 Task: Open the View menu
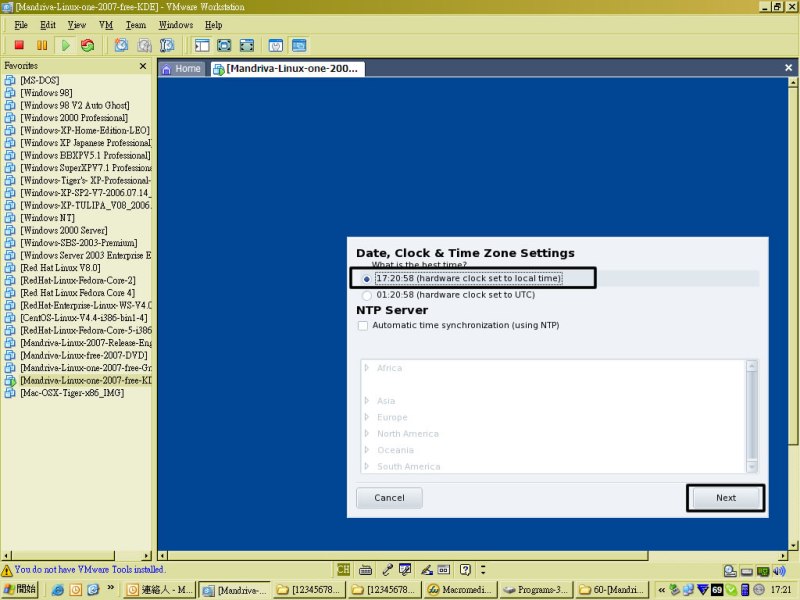(x=77, y=25)
